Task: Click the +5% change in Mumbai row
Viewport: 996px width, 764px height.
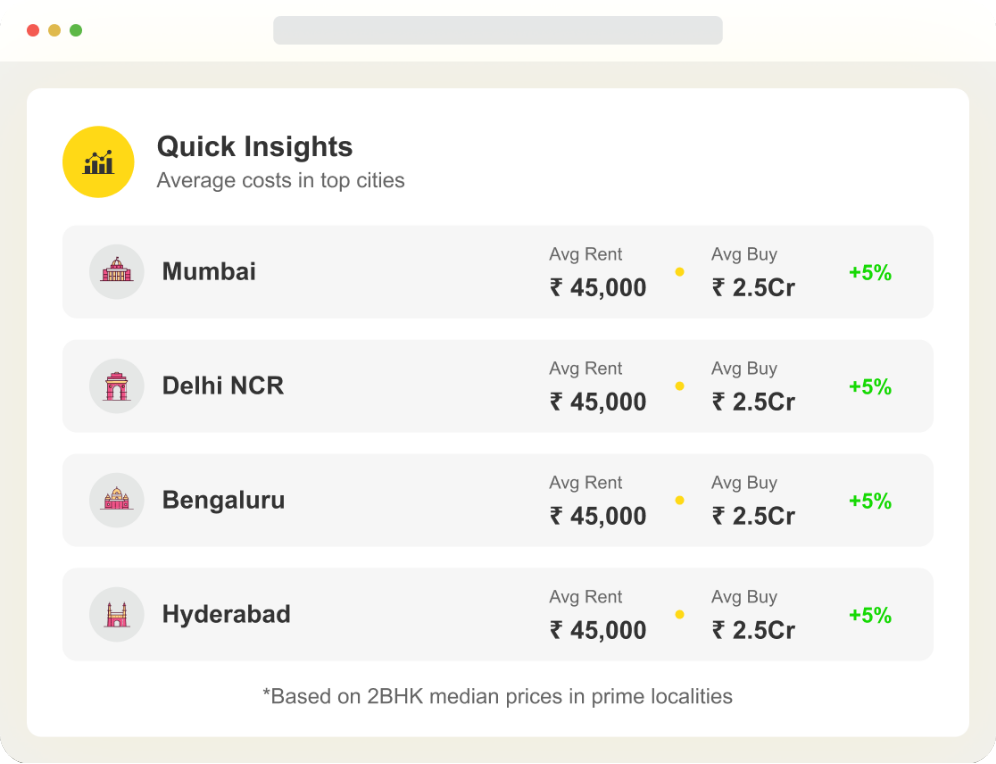Action: click(870, 272)
